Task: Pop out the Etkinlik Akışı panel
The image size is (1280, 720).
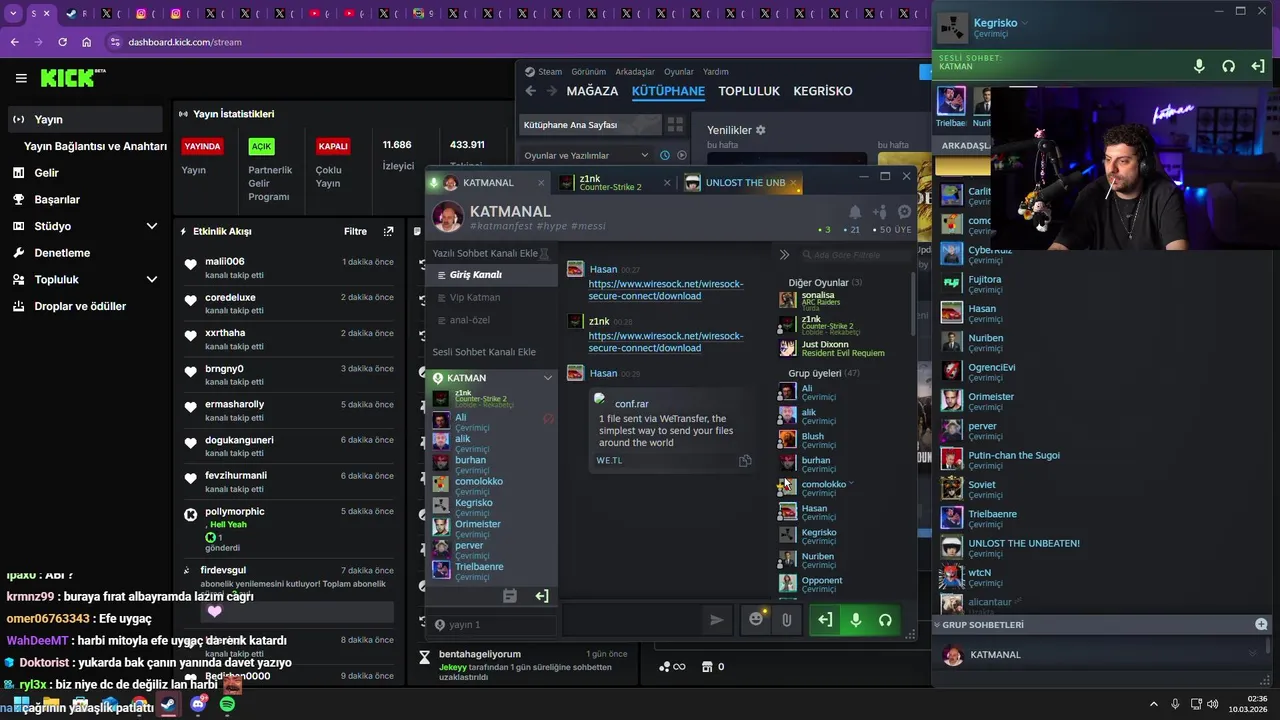Action: 388,231
